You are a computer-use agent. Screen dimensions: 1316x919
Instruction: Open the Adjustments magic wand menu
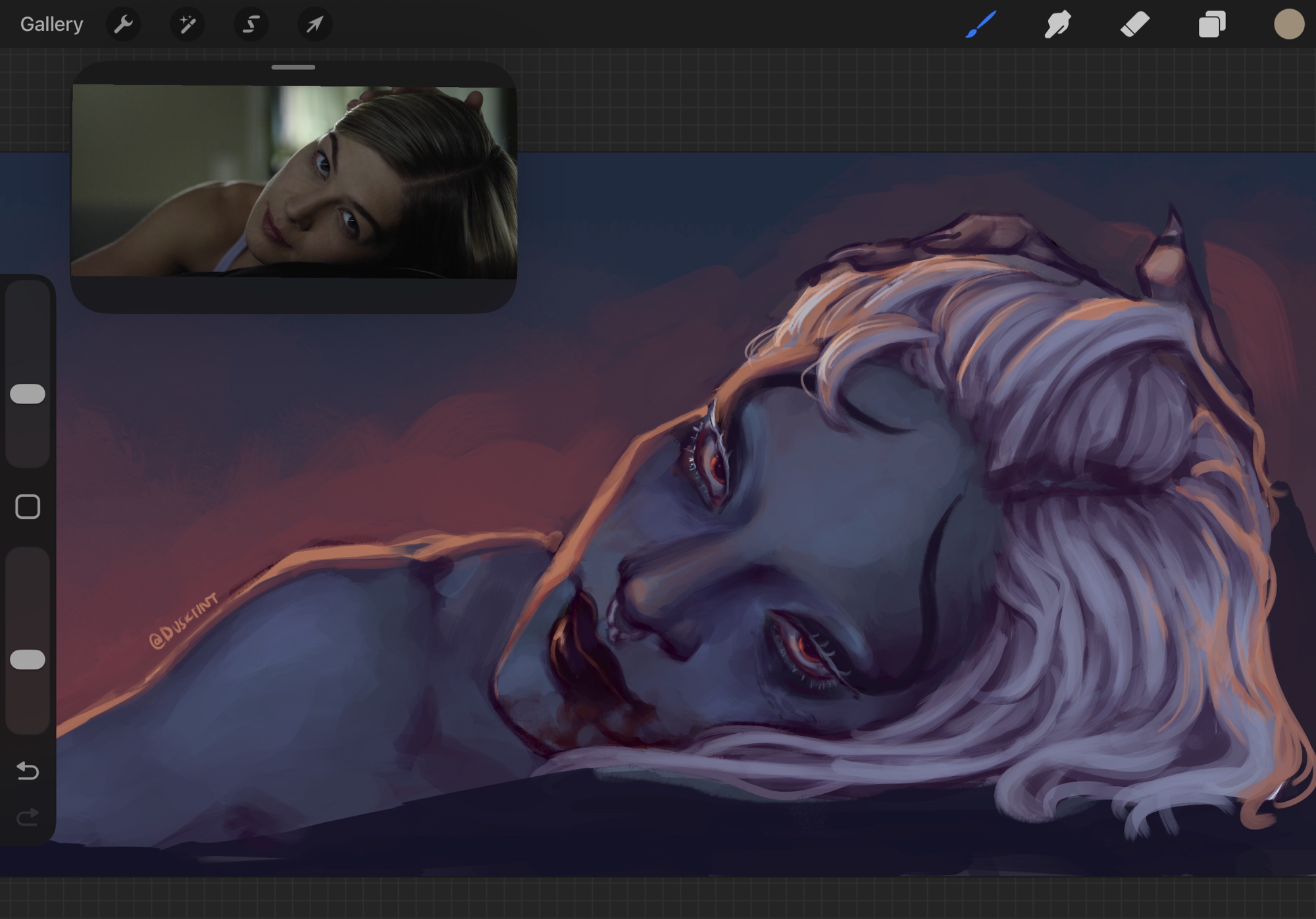click(187, 24)
